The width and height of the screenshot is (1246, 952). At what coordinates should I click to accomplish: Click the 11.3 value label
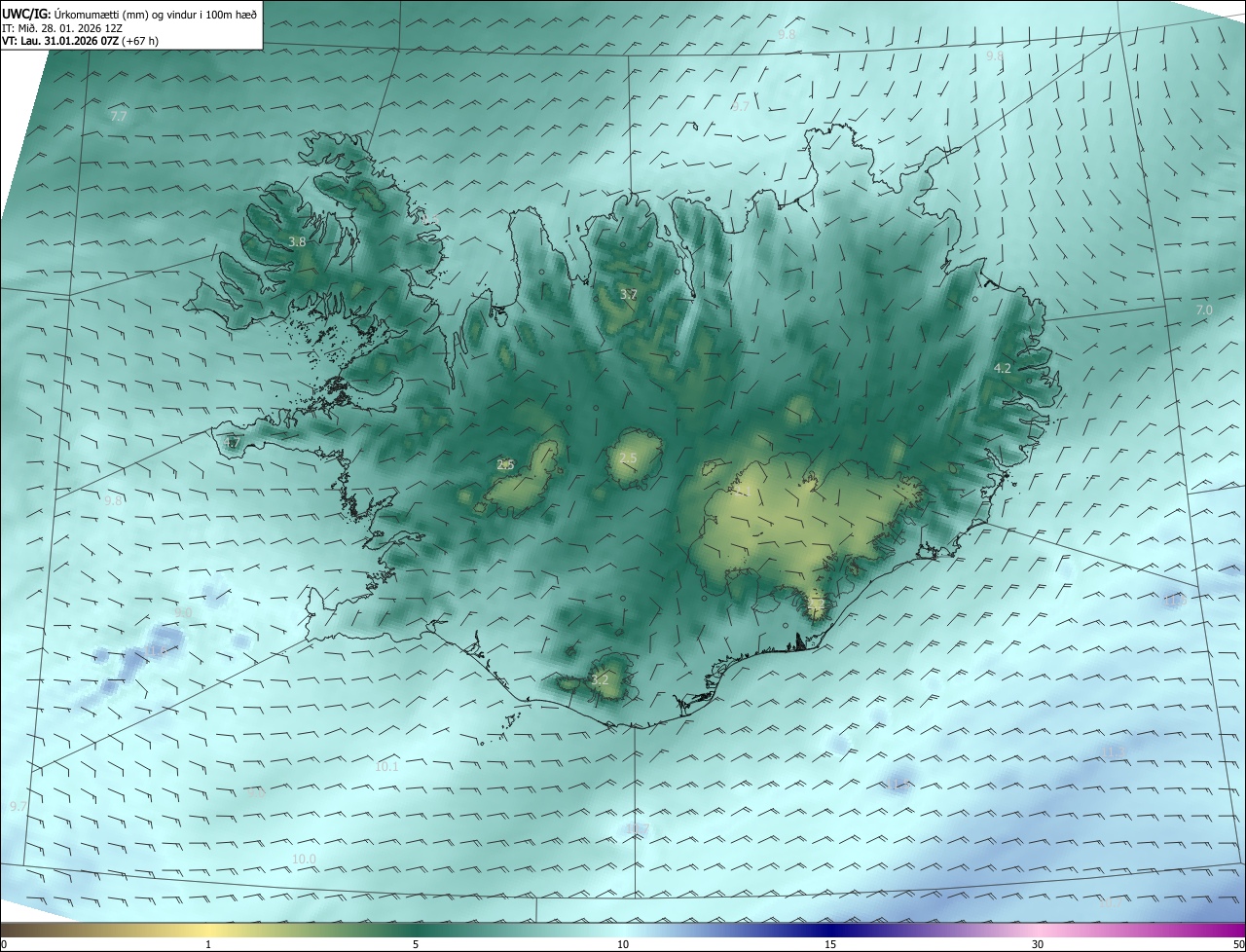[1113, 751]
